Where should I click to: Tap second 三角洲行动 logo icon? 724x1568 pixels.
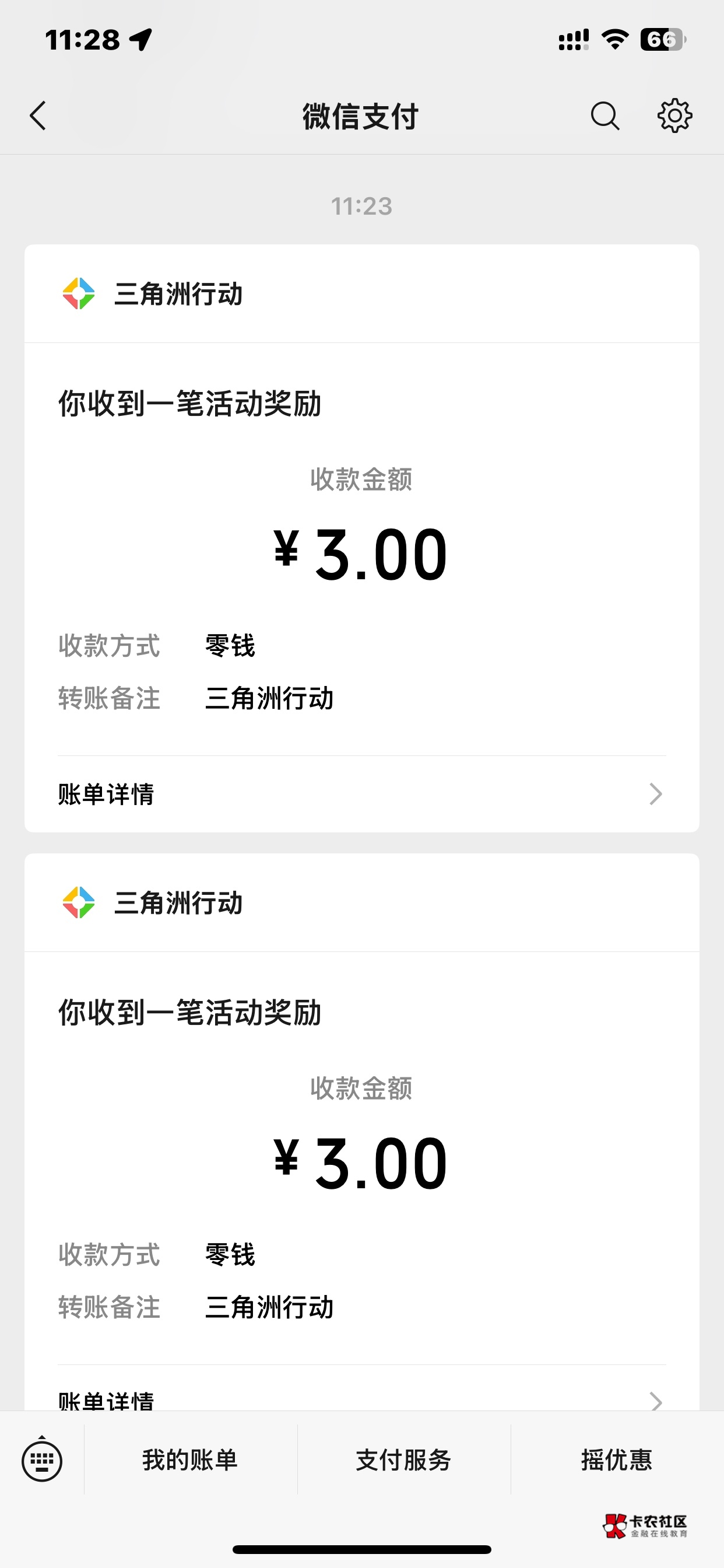click(79, 902)
